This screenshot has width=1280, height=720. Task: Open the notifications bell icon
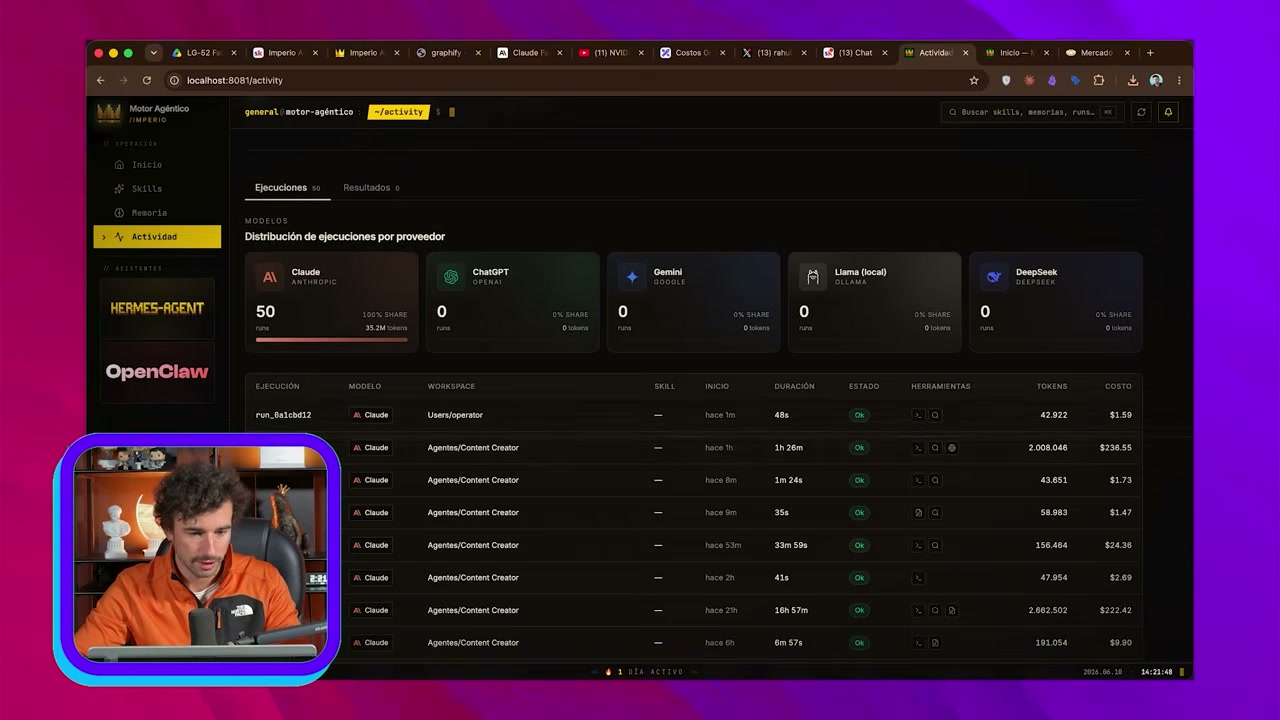(1167, 112)
